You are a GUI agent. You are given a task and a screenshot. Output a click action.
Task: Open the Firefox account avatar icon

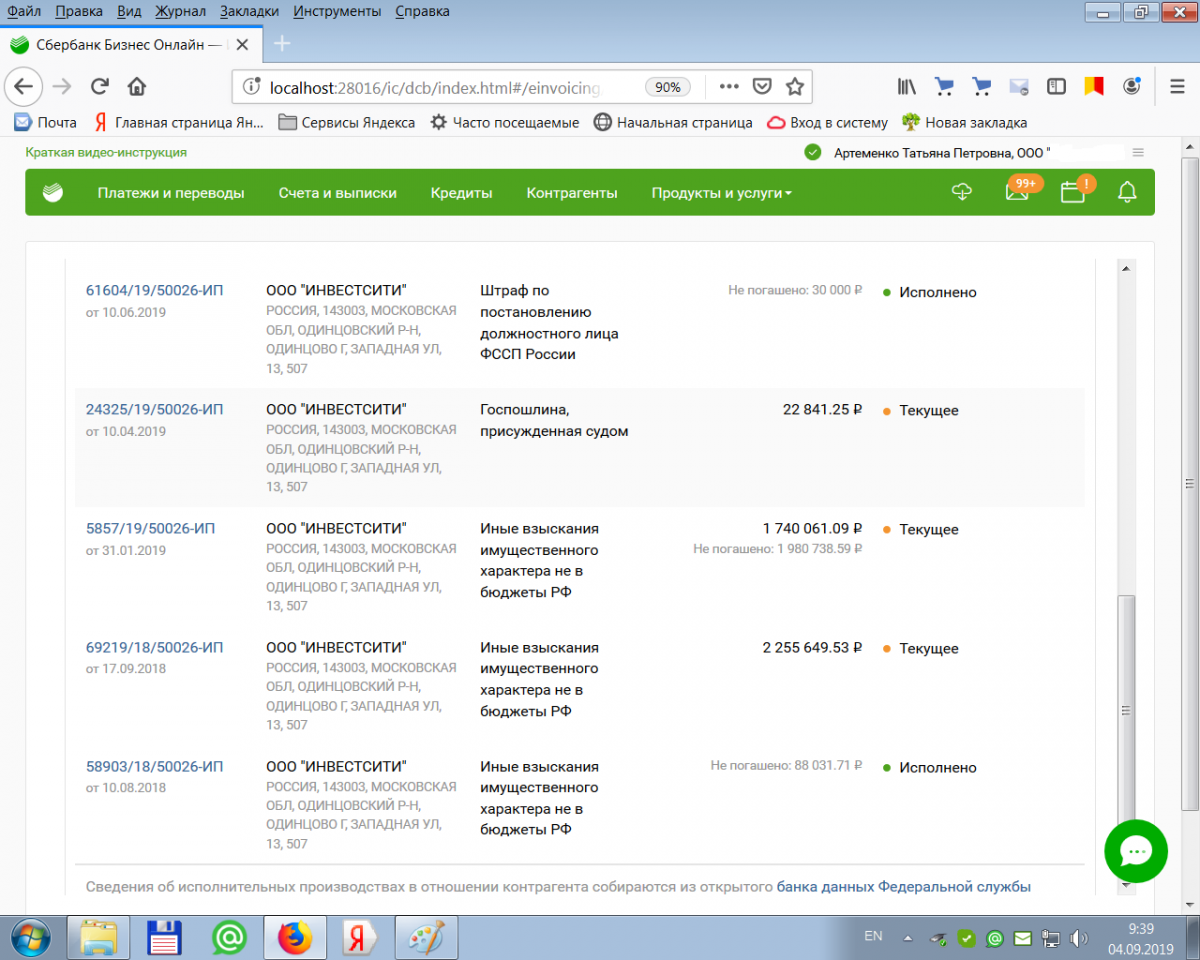tap(1131, 87)
